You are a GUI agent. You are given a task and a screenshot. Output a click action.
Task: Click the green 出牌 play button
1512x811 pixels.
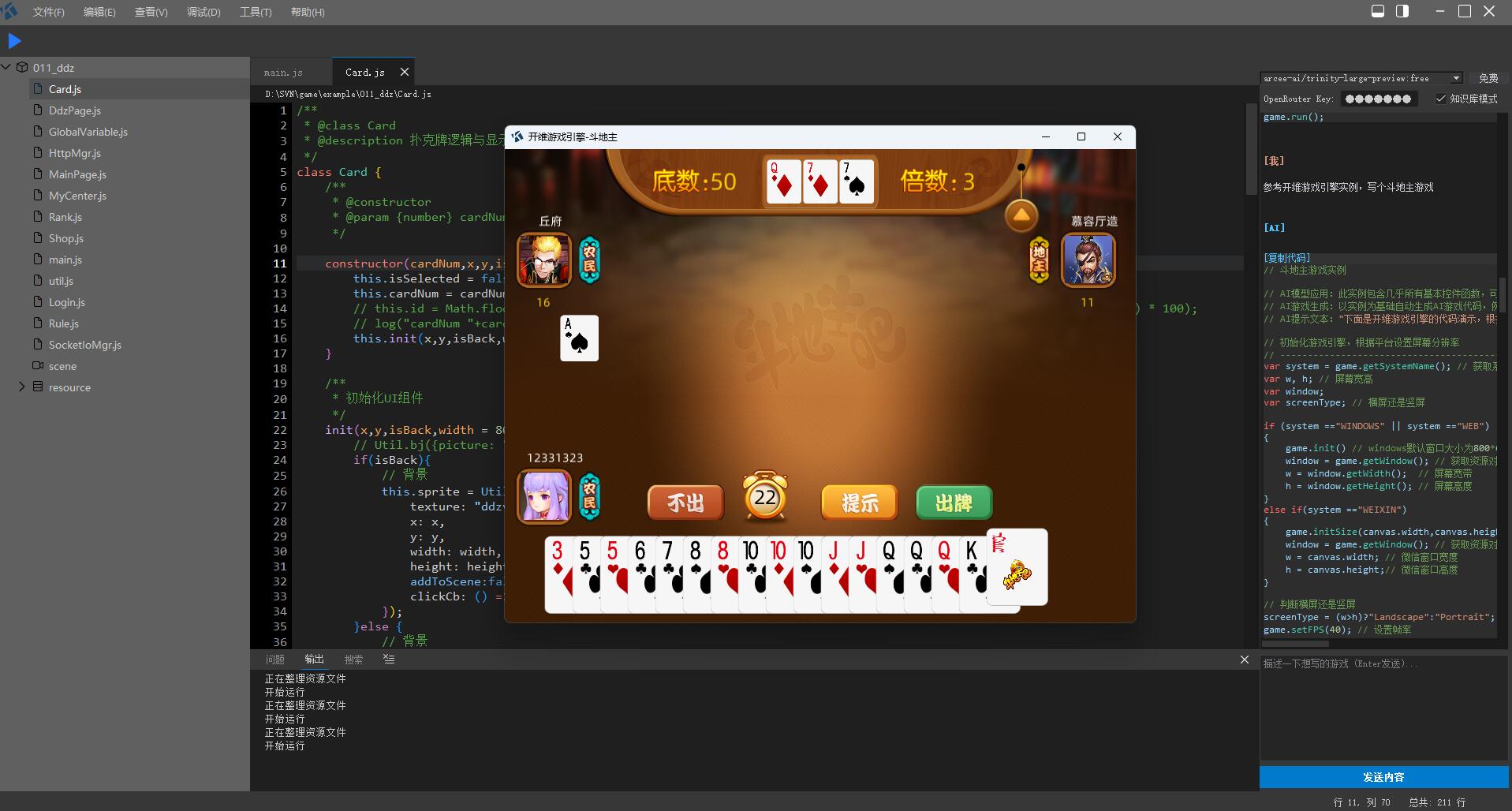click(x=954, y=503)
